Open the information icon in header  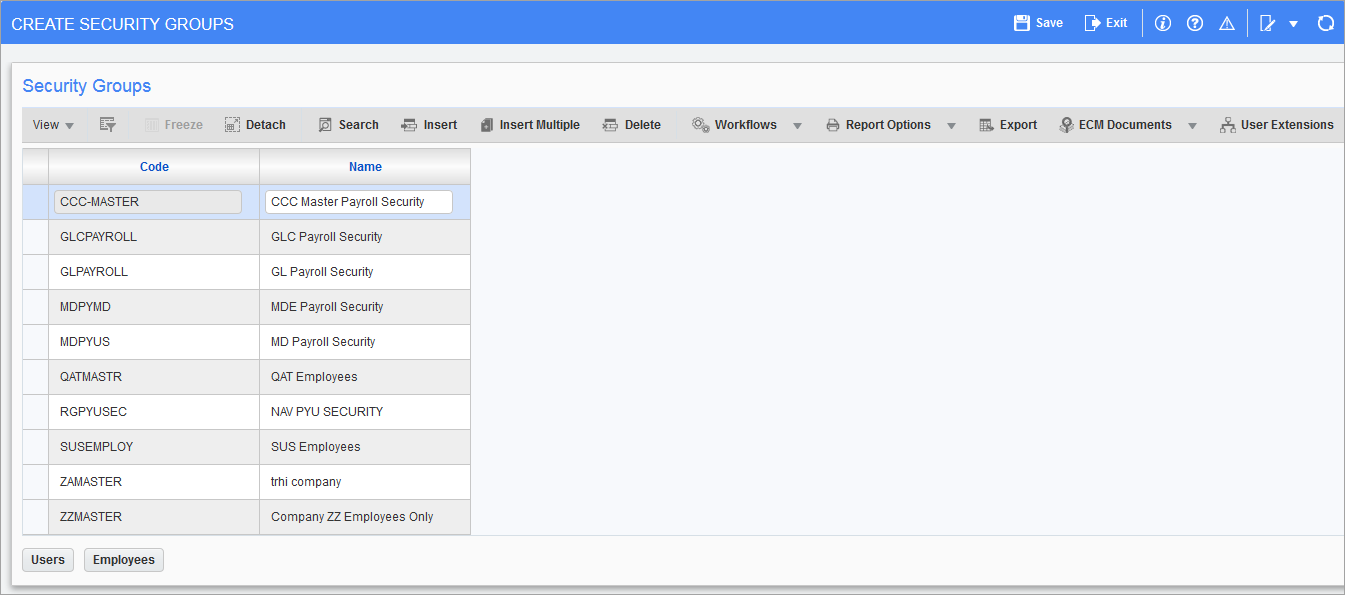tap(1162, 23)
